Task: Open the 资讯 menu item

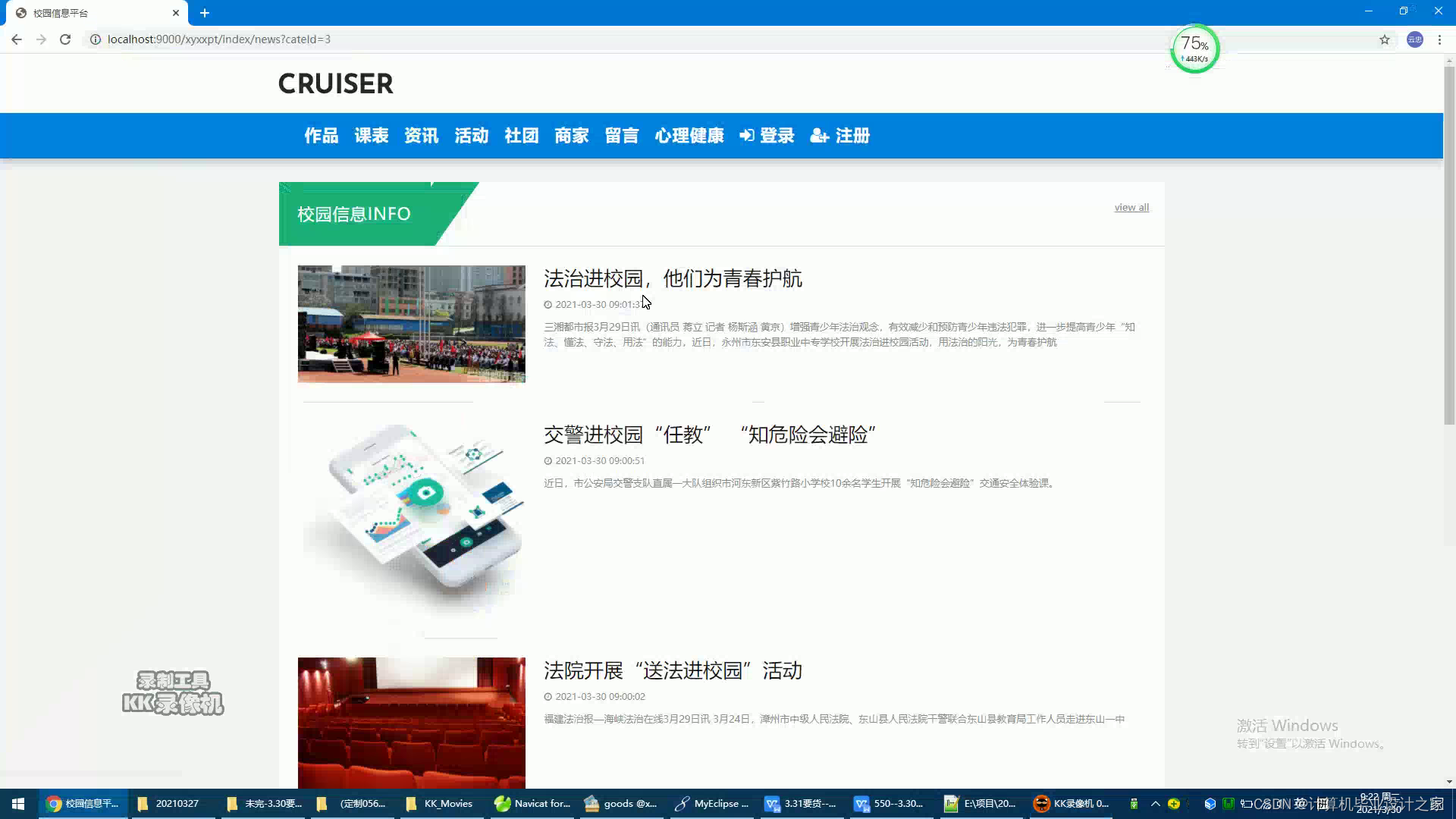Action: click(x=422, y=136)
